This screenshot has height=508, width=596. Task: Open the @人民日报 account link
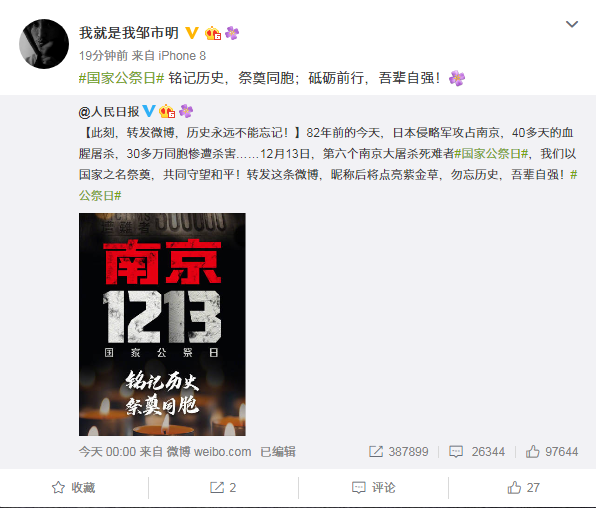coord(109,111)
